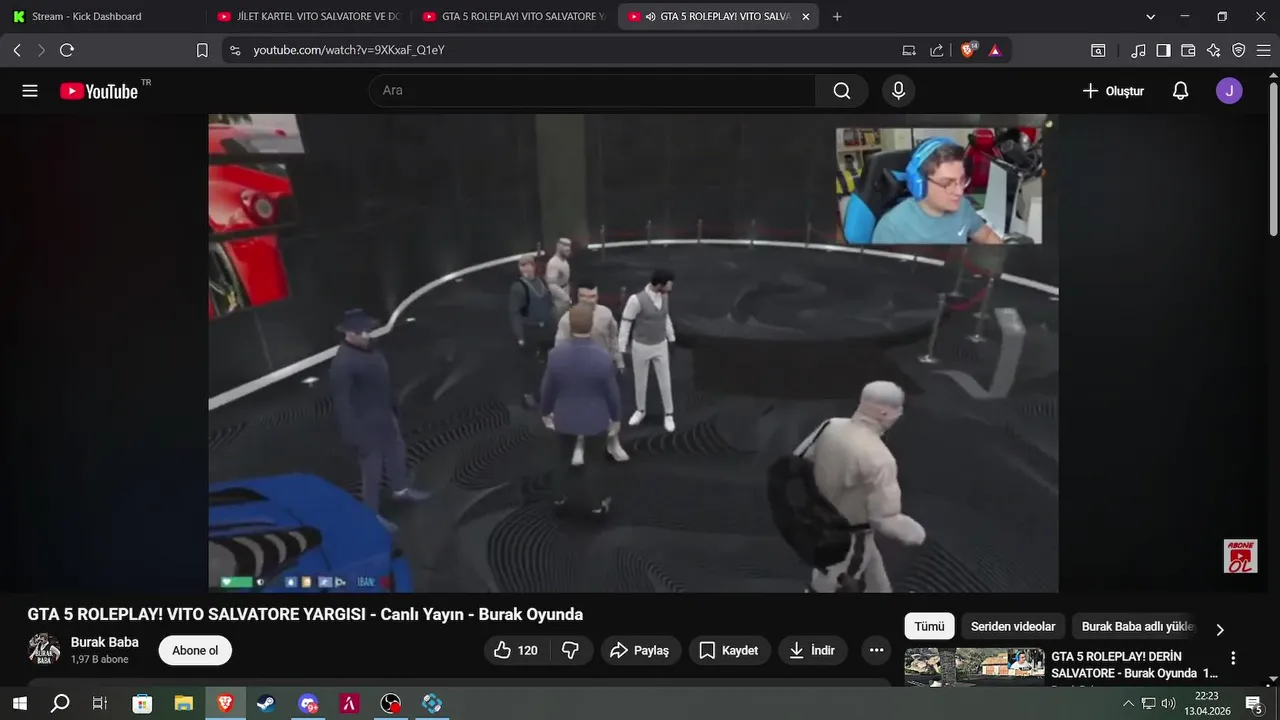1280x720 pixels.
Task: Toggle the browser sidebar panel icon
Action: [1163, 50]
